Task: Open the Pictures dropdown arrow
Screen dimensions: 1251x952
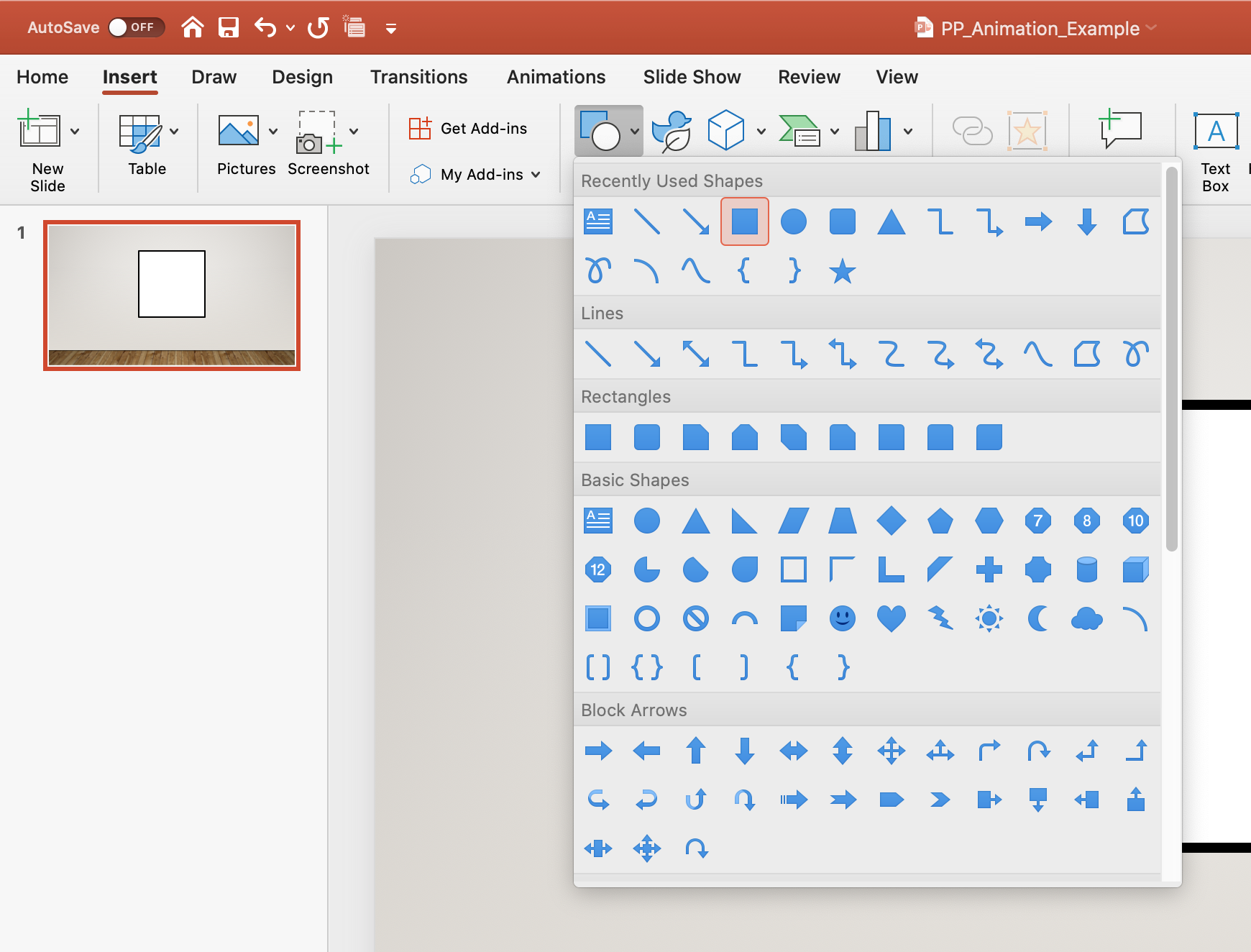Action: [x=273, y=132]
